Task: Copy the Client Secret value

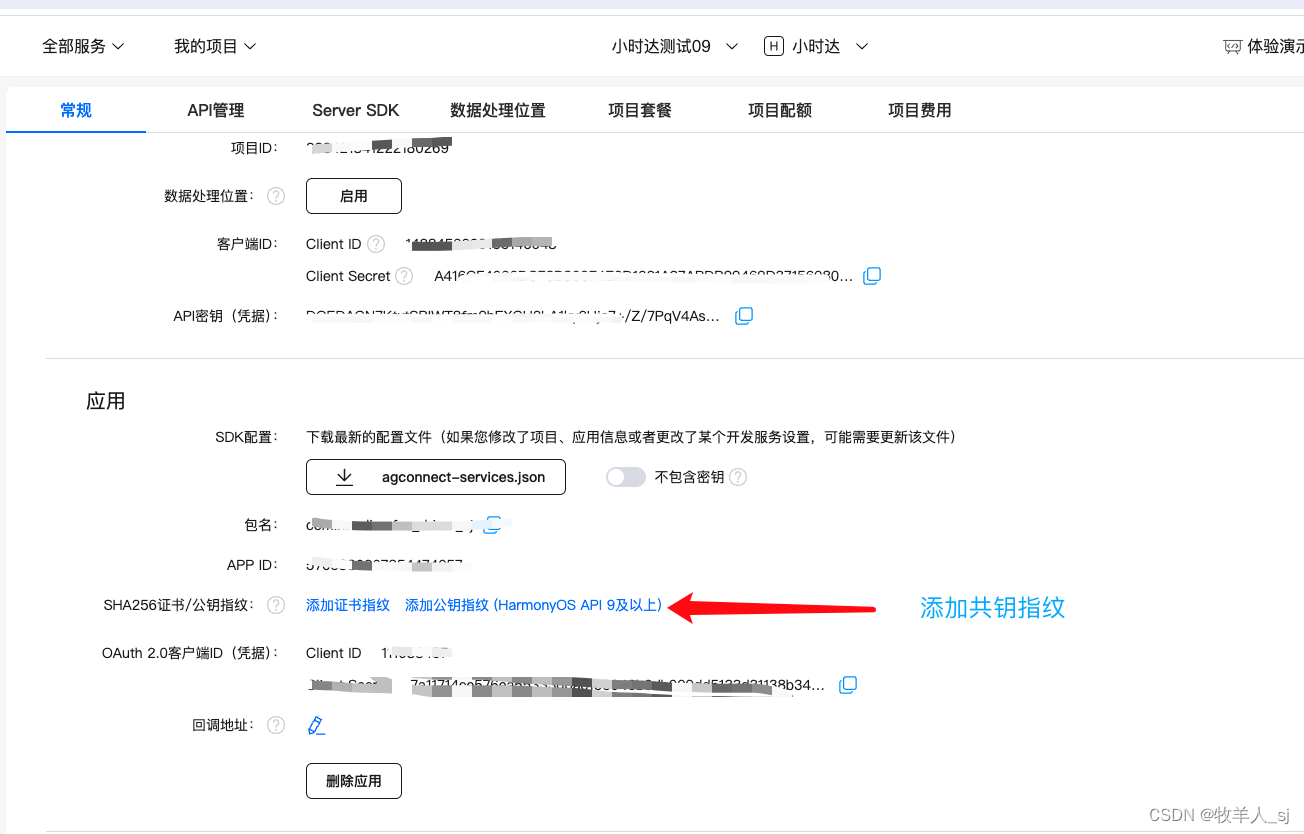Action: point(872,275)
